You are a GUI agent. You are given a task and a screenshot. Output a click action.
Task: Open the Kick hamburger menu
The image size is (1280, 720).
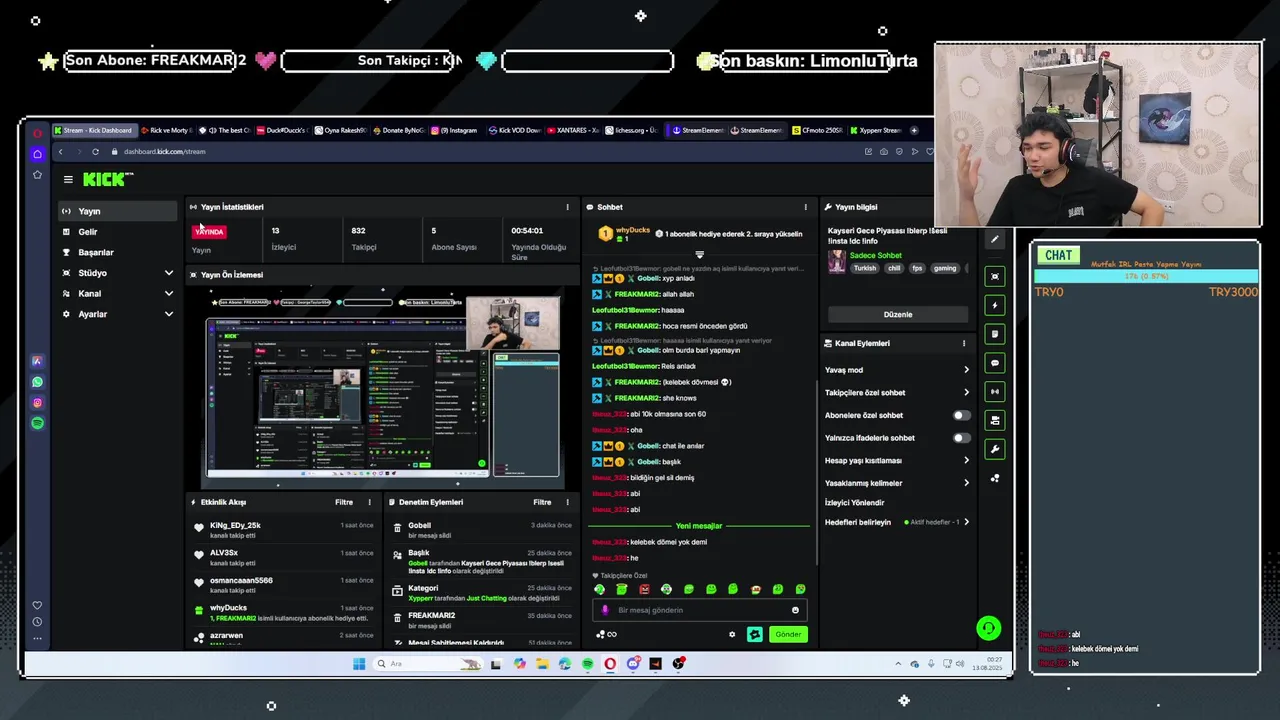click(68, 180)
